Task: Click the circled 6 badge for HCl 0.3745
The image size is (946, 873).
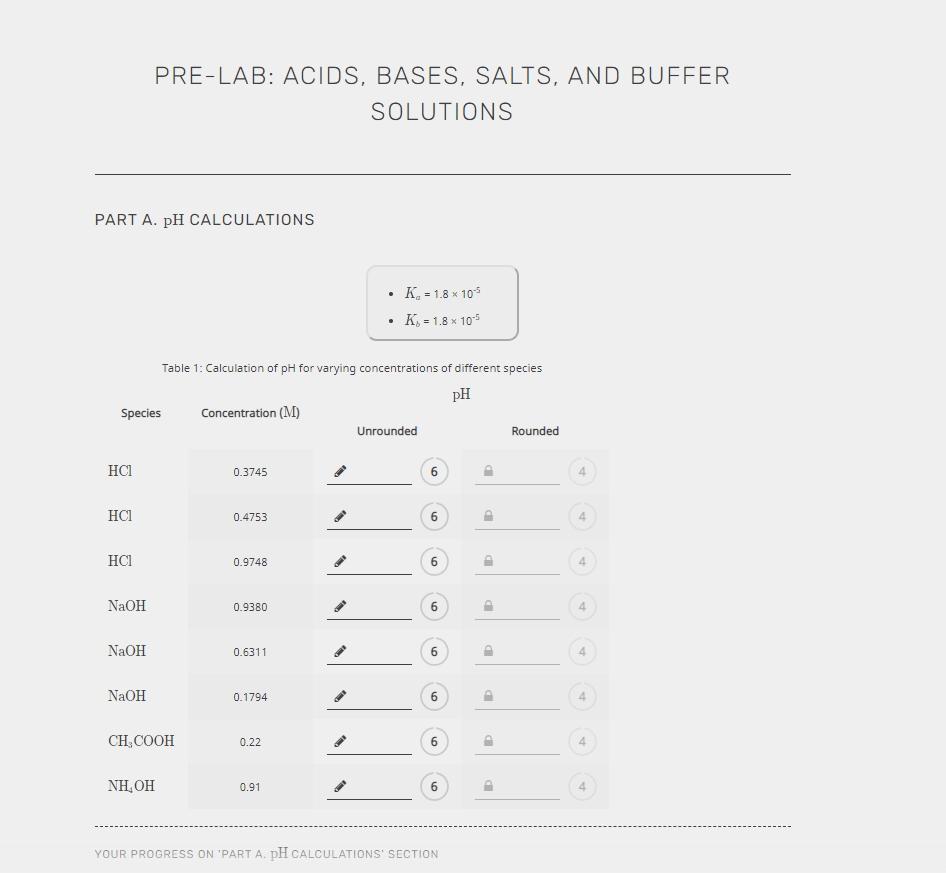Action: click(x=434, y=471)
